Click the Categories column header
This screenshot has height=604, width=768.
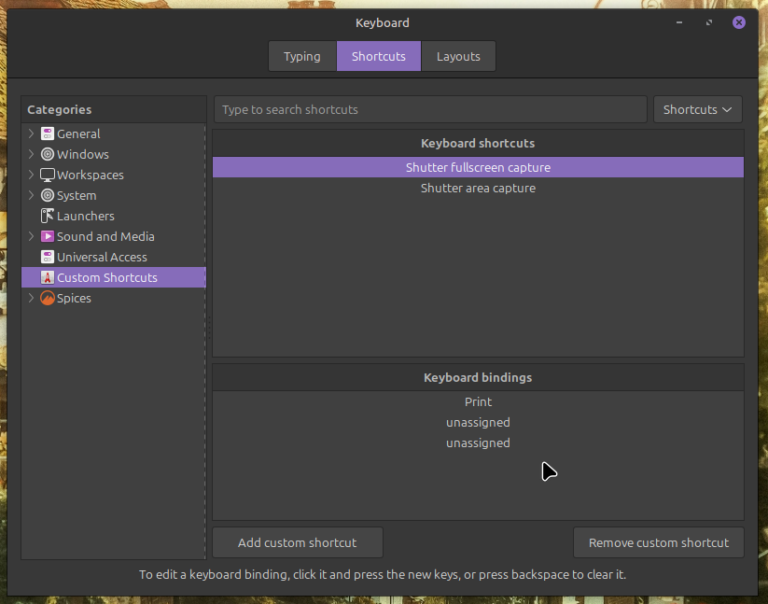pos(114,110)
